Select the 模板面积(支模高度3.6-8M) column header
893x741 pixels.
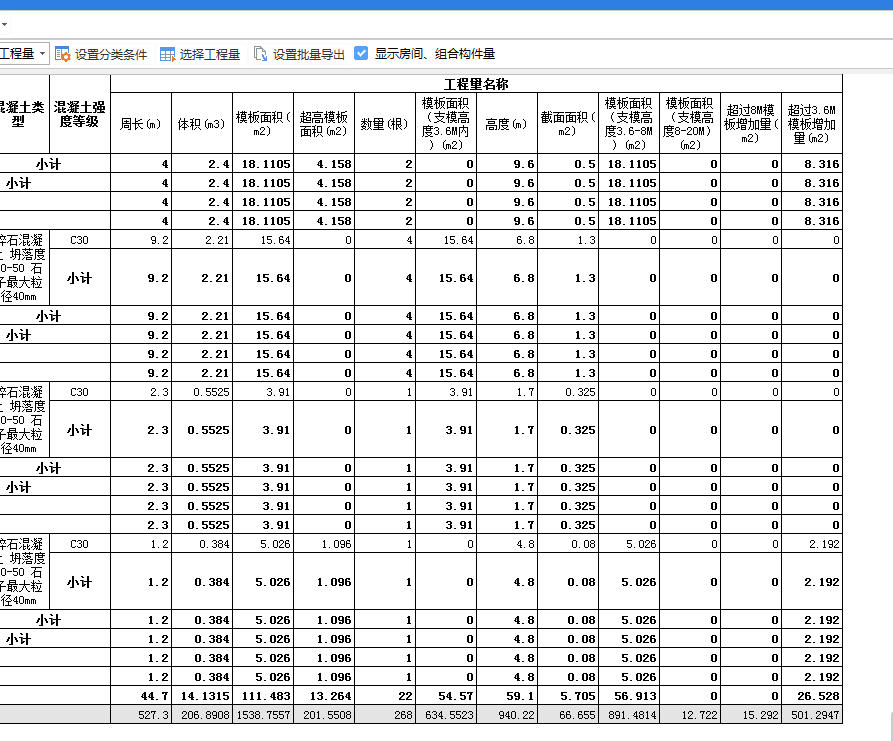[x=628, y=124]
